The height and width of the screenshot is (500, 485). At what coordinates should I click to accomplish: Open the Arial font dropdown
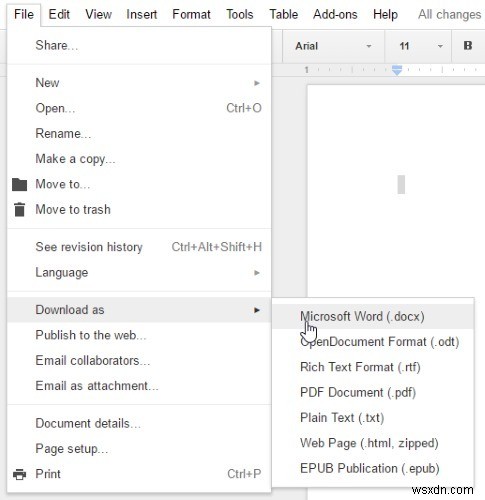pyautogui.click(x=333, y=46)
